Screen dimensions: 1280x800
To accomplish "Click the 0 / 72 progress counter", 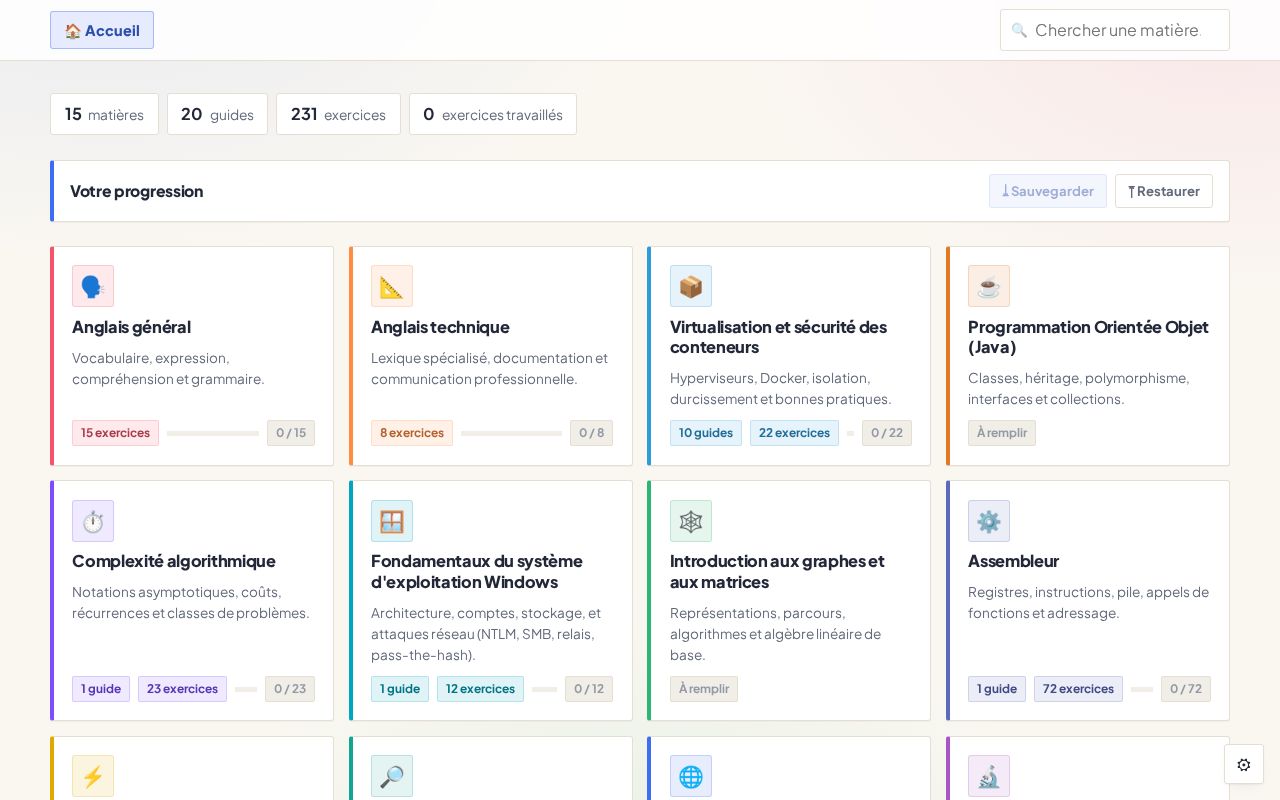I will pos(1186,689).
